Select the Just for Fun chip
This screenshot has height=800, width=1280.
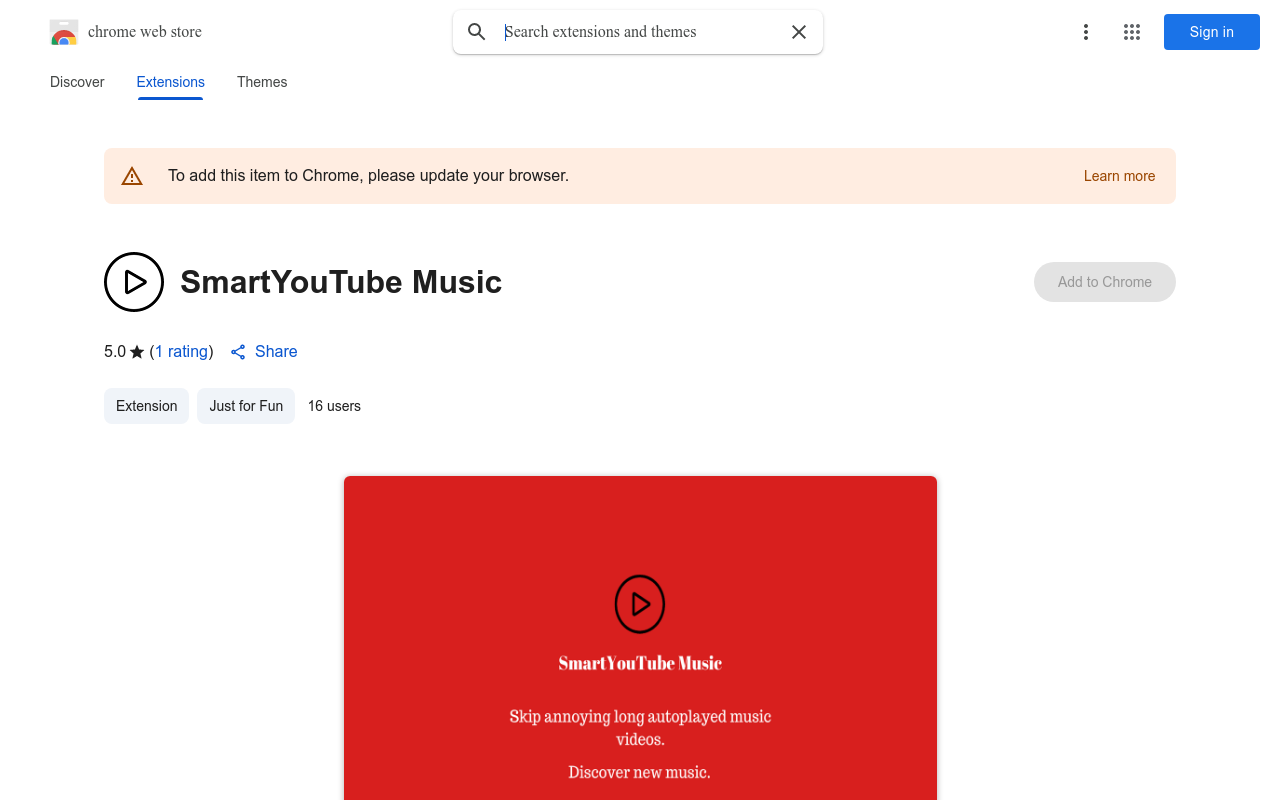point(246,406)
